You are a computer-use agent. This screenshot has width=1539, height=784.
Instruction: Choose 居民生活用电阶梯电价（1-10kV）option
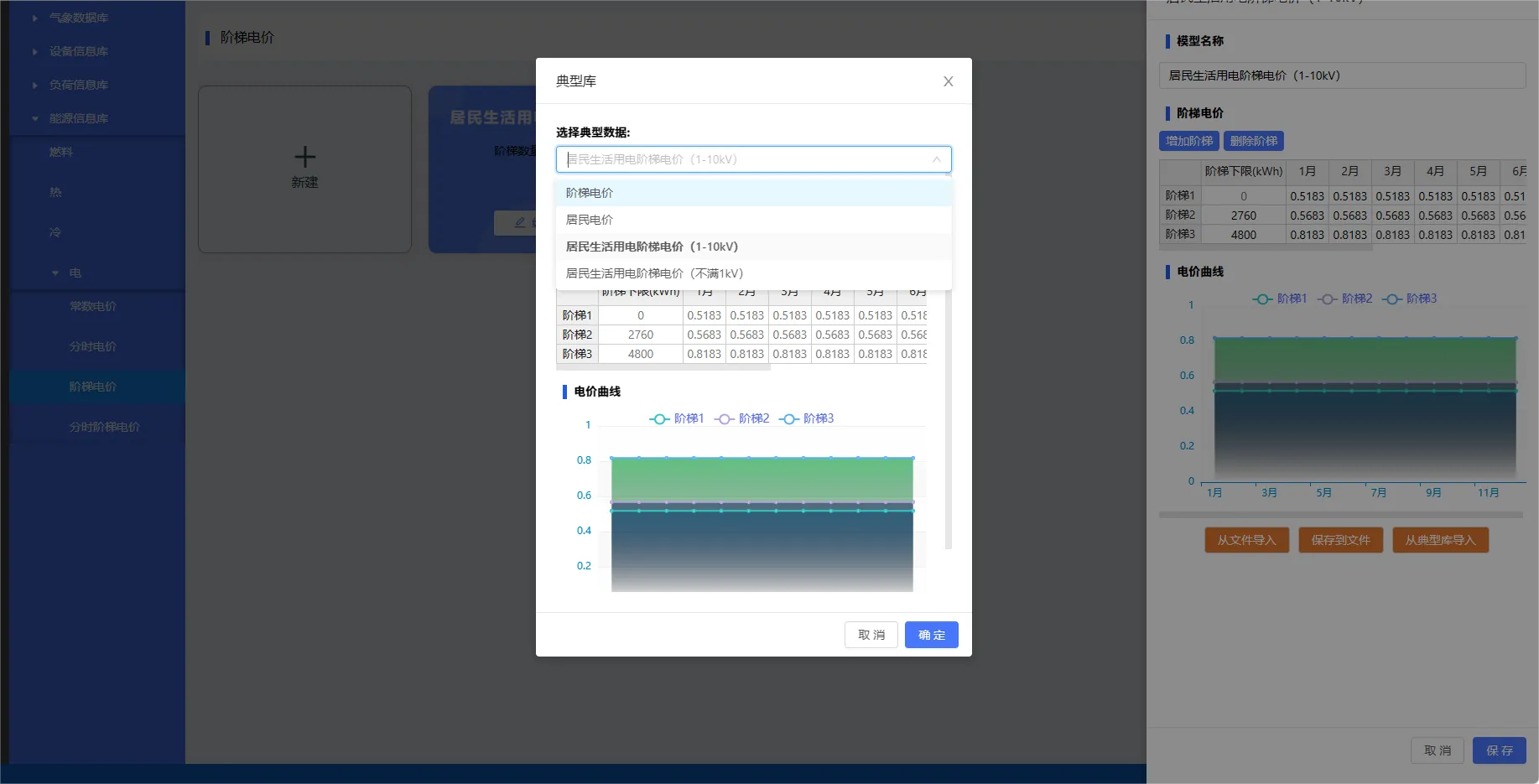(x=753, y=247)
